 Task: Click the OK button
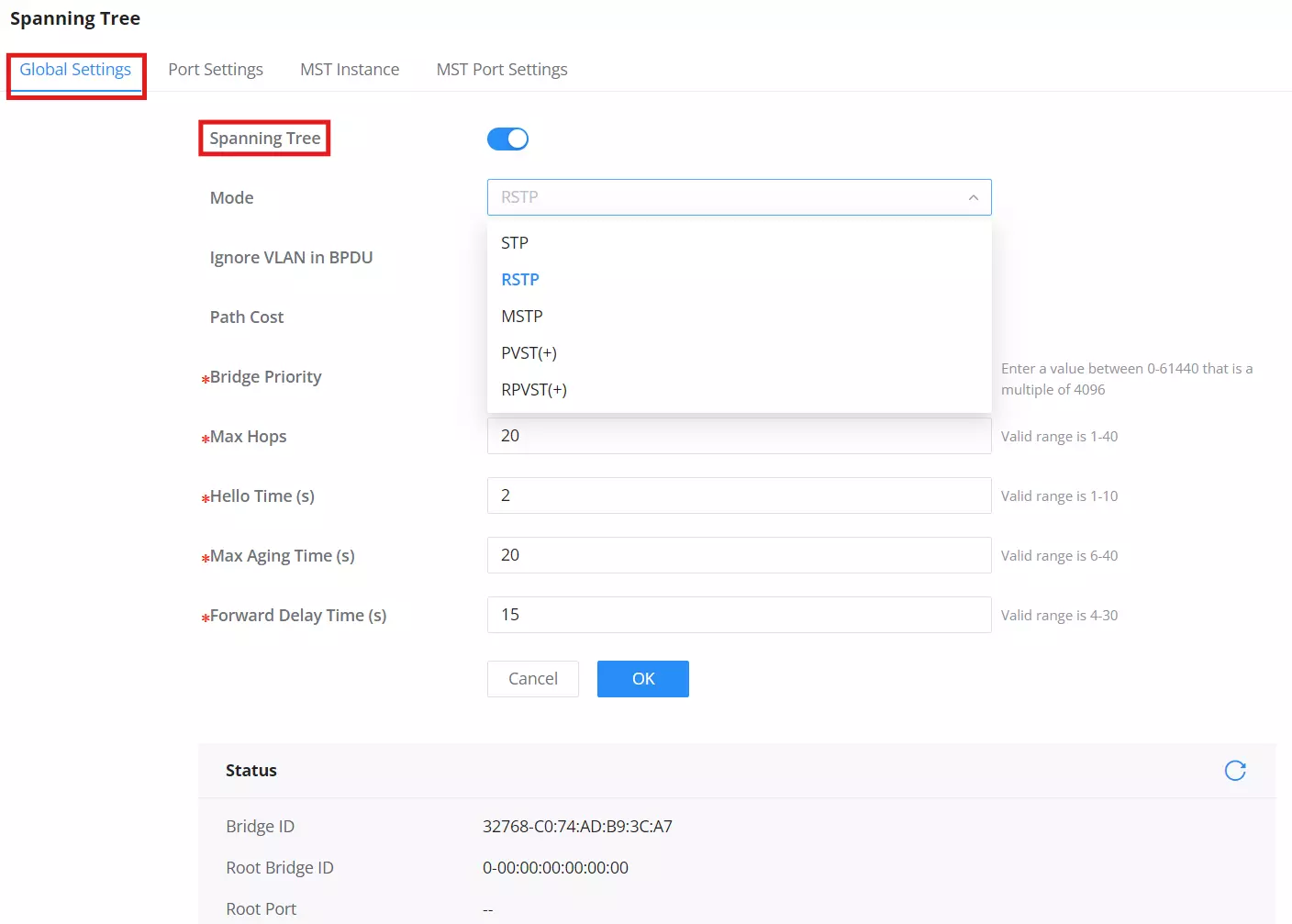pos(643,679)
